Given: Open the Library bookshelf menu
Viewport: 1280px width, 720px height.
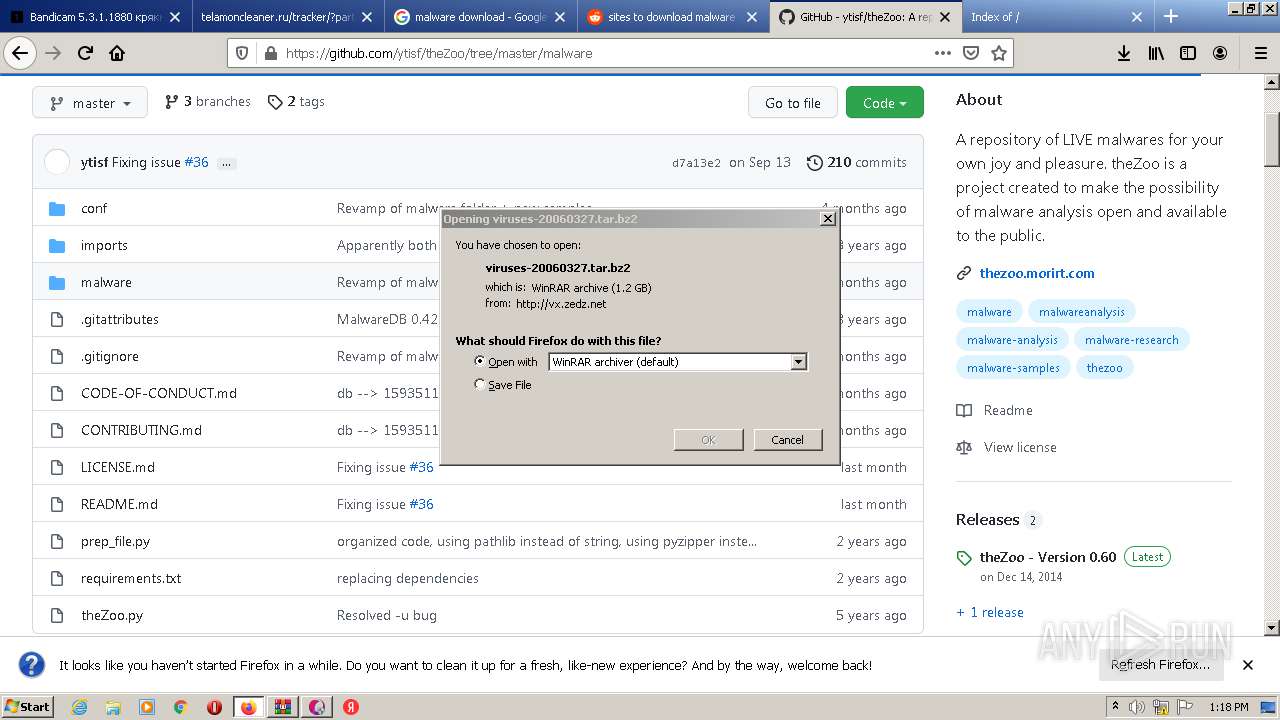Looking at the screenshot, I should 1156,53.
